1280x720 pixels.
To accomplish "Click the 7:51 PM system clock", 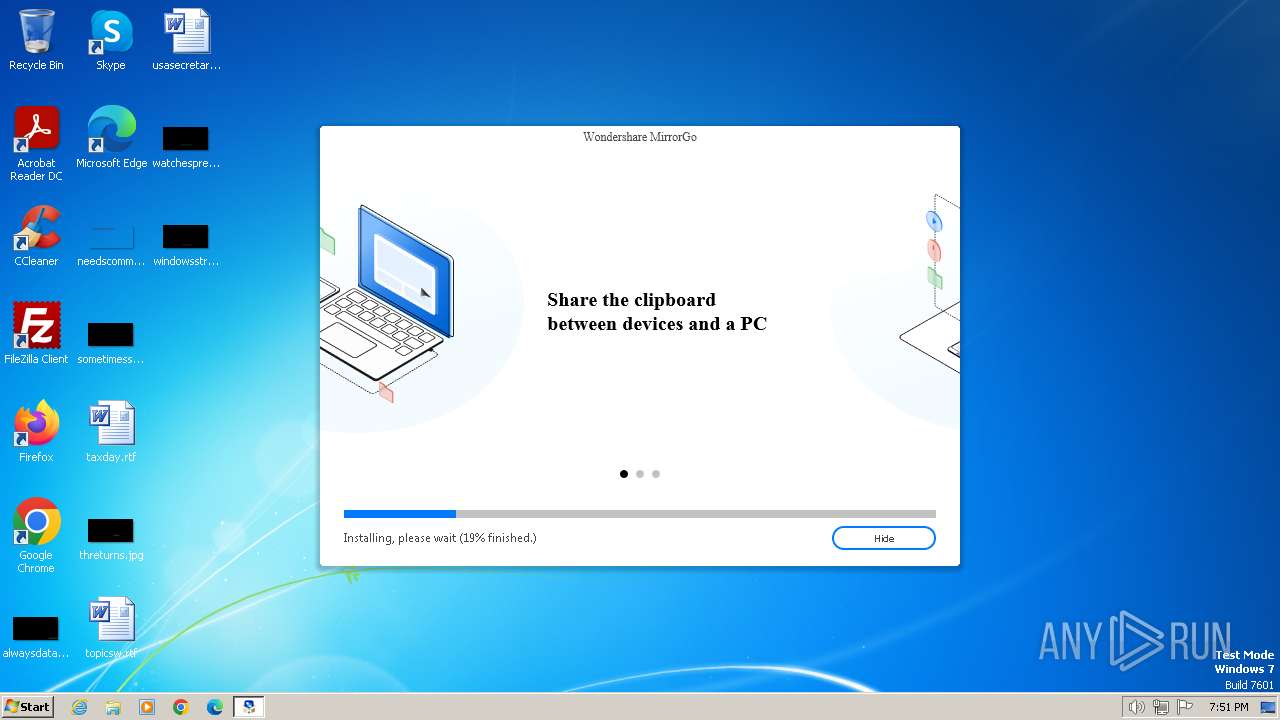I will pyautogui.click(x=1229, y=707).
